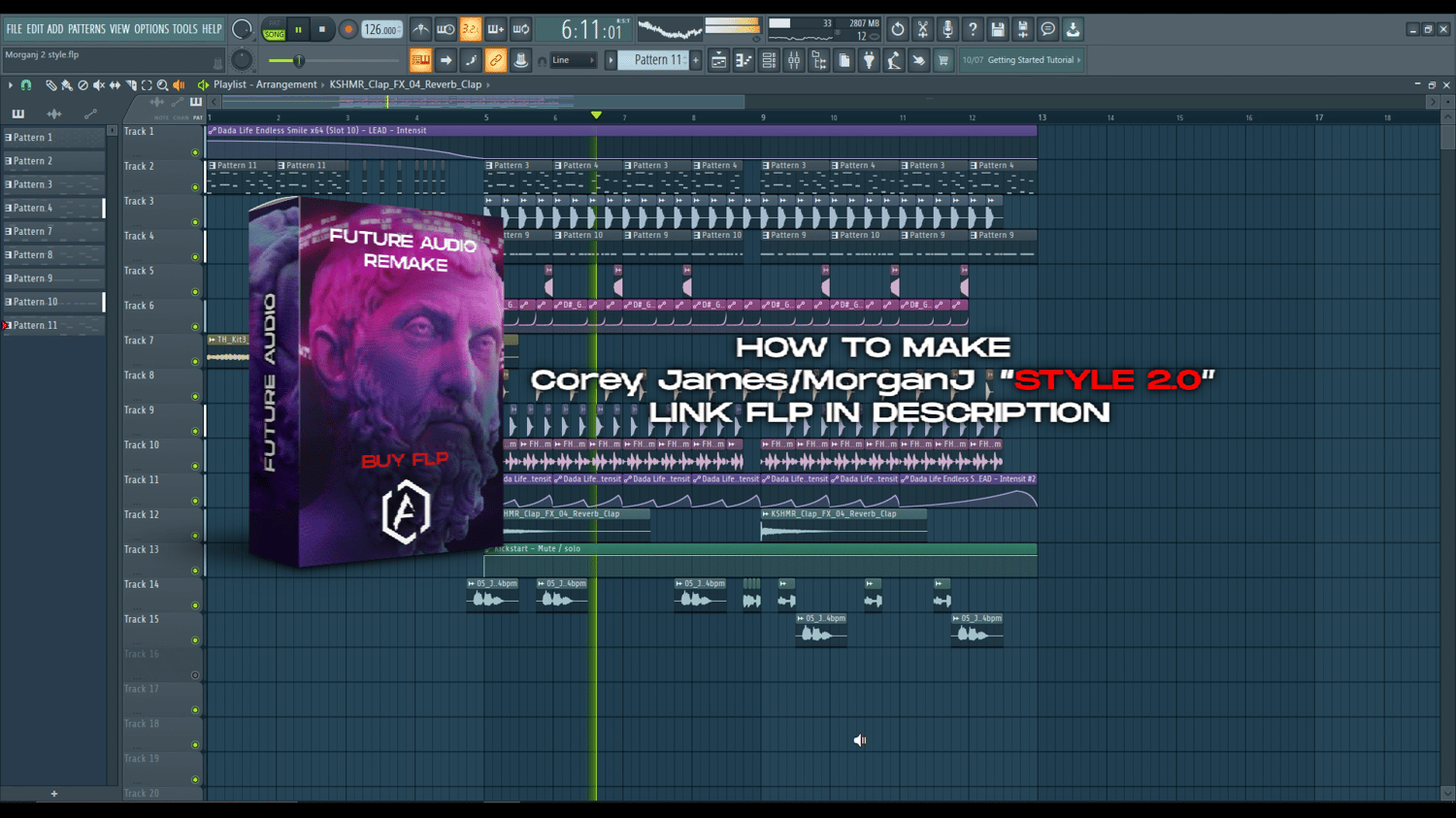1456x818 pixels.
Task: Open Playlist - Arrangement breadcrumb menu
Action: pos(265,84)
